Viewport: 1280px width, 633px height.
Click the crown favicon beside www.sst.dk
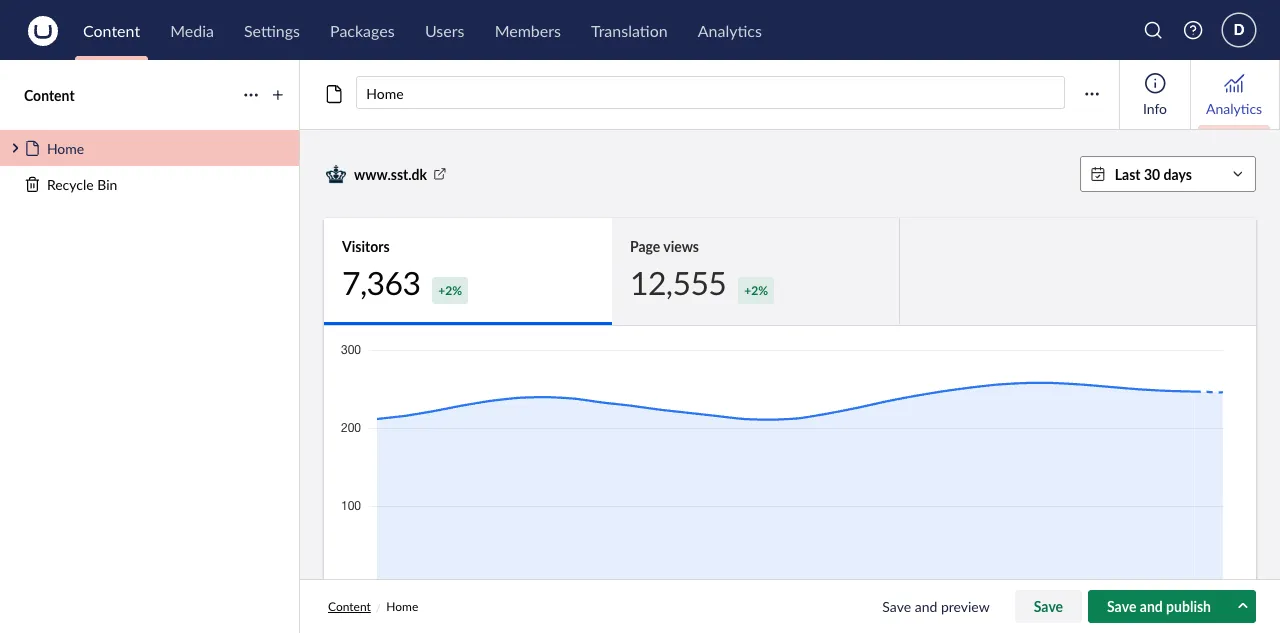click(x=336, y=175)
